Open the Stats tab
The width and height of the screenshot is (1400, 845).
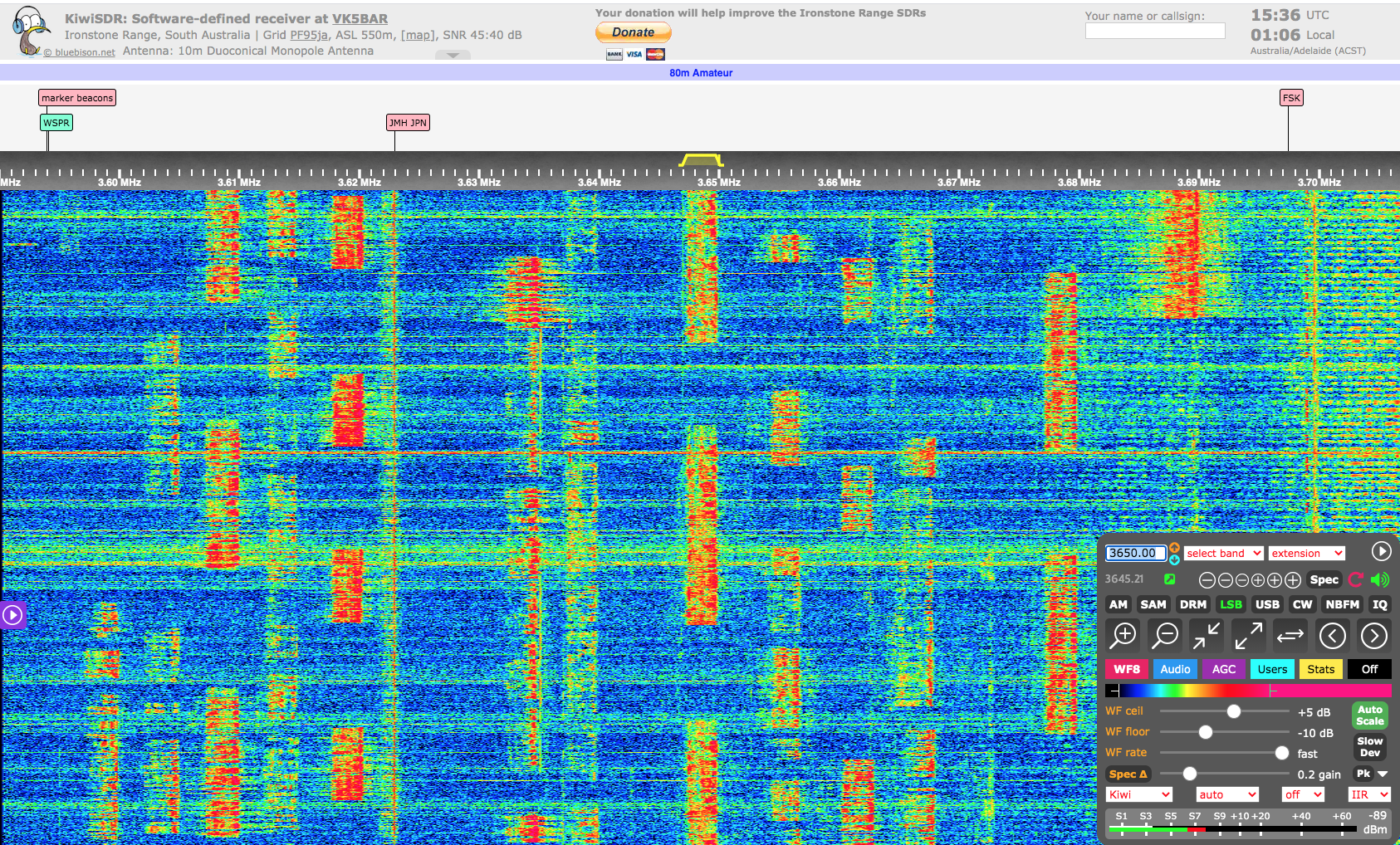(1320, 670)
